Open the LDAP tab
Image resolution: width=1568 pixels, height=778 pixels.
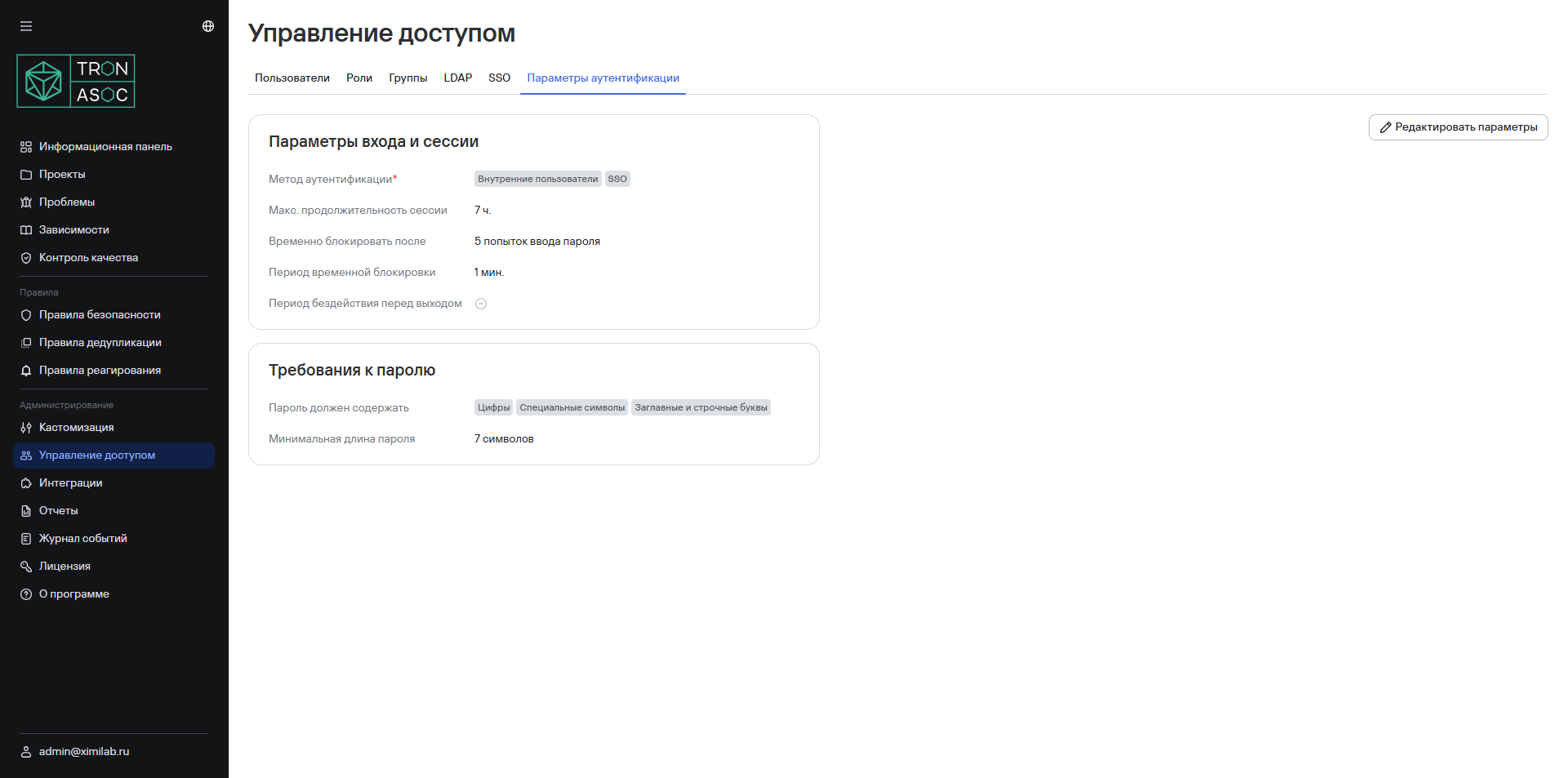[457, 78]
